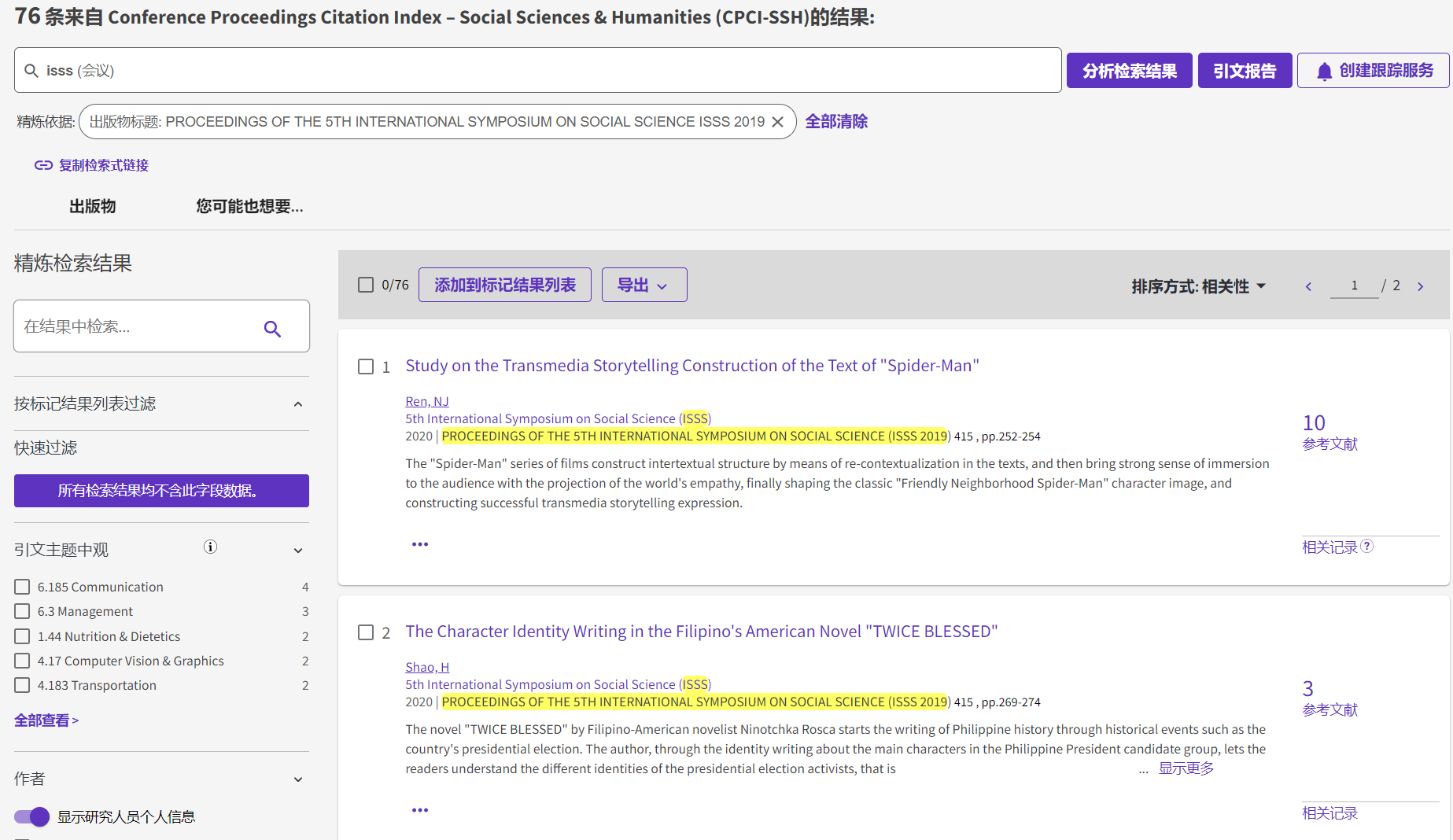
Task: Click 复制检索式链接 link
Action: [x=103, y=165]
